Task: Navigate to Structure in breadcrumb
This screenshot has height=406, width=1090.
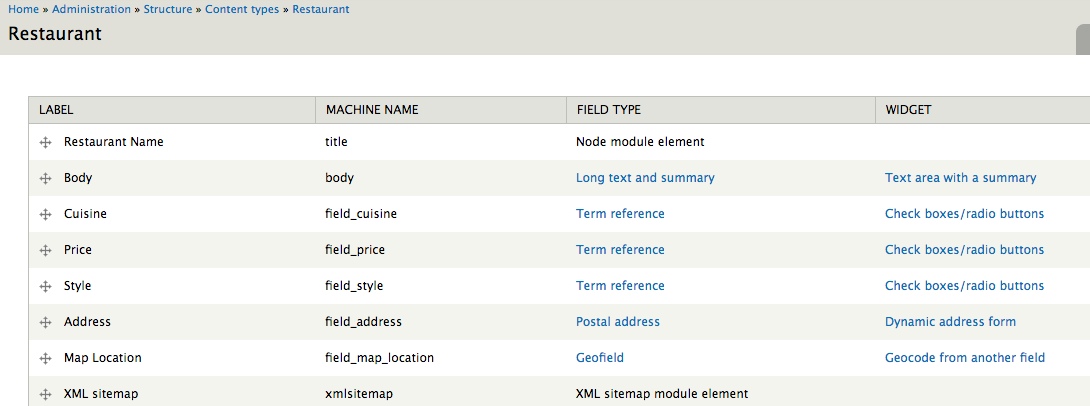Action: (x=169, y=9)
